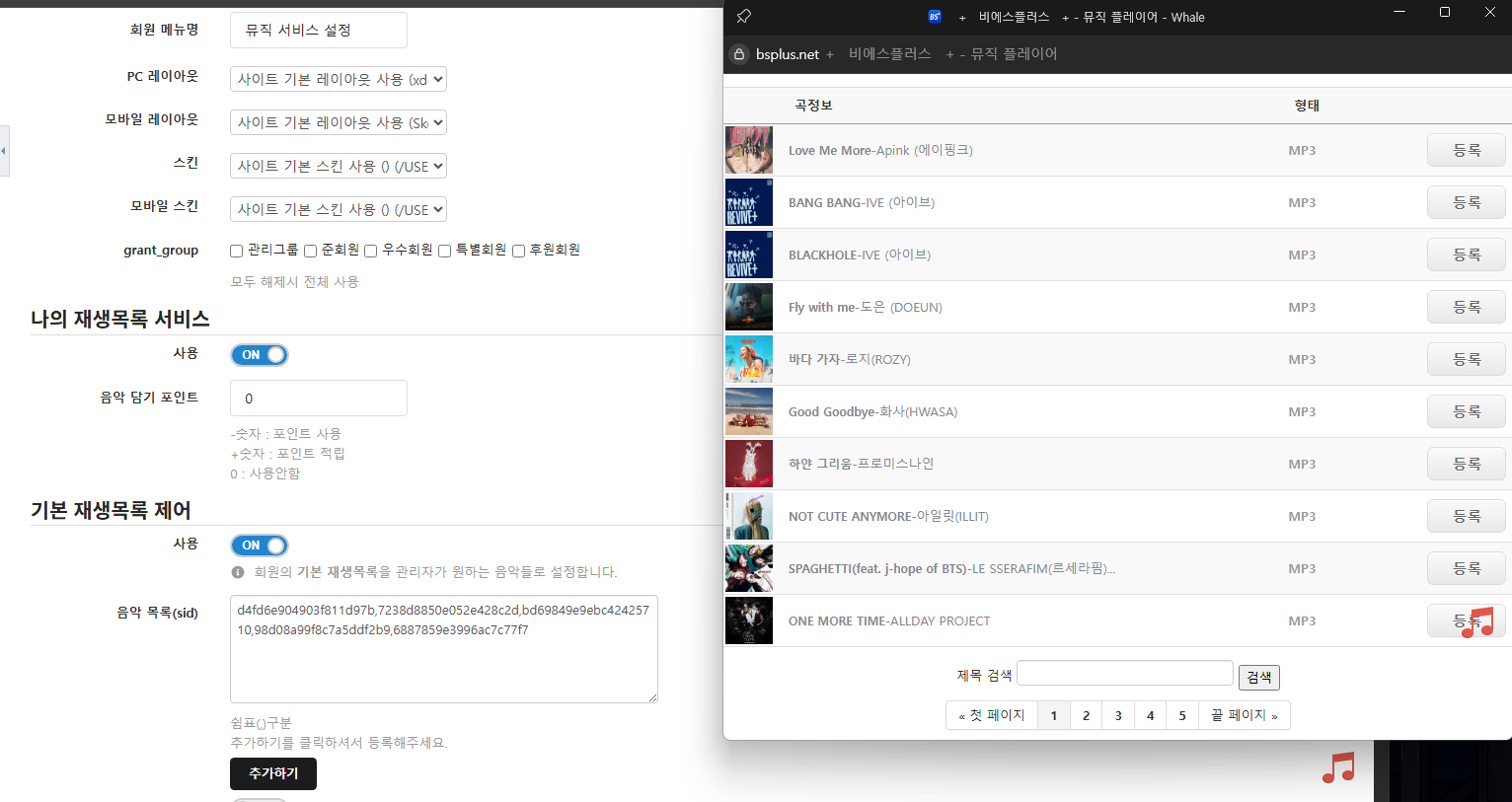Select the Love Me More-Apink song title

click(880, 150)
